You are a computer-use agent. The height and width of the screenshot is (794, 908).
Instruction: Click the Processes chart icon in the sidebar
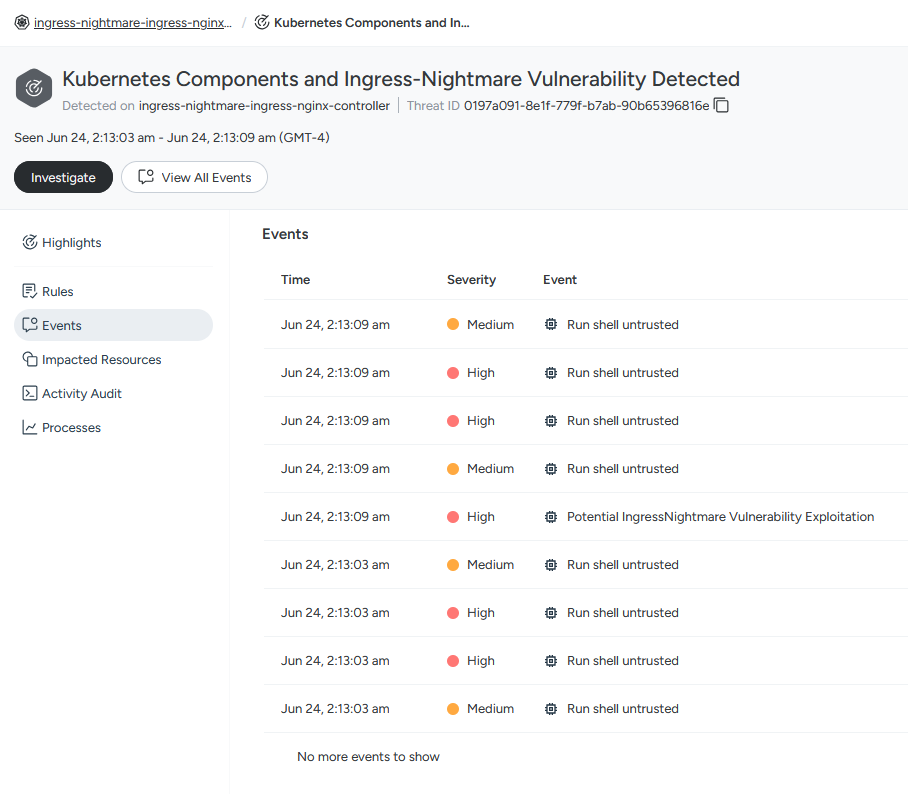click(x=30, y=427)
